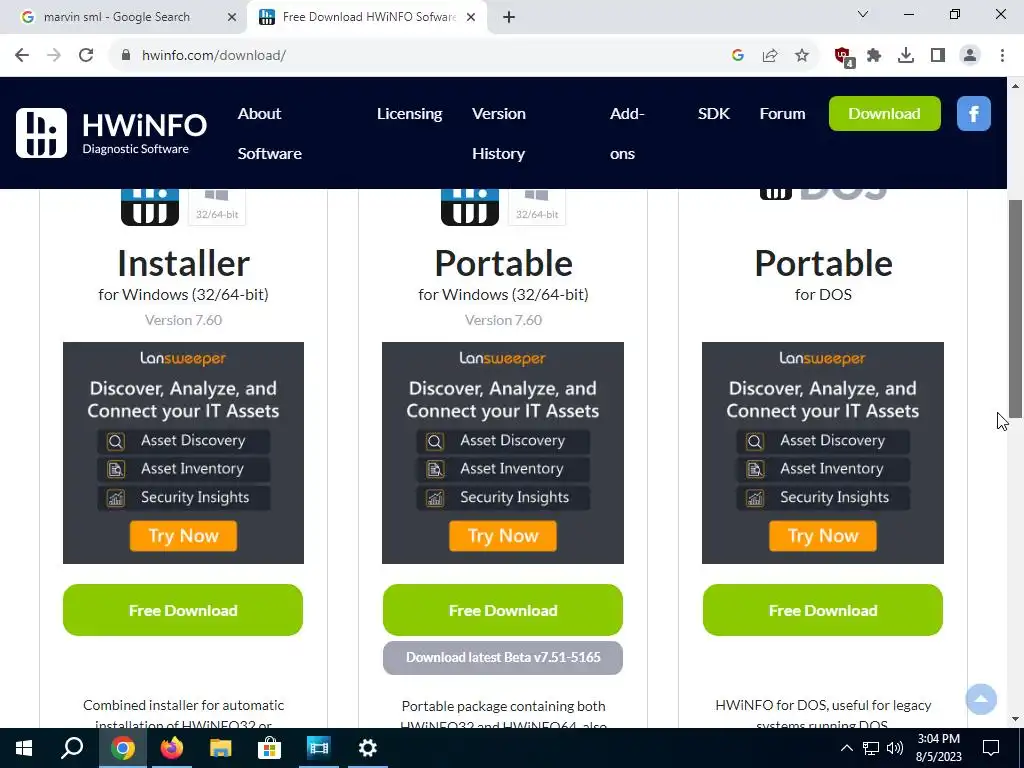The width and height of the screenshot is (1024, 768).
Task: Open the Chrome profile avatar
Action: pos(970,55)
